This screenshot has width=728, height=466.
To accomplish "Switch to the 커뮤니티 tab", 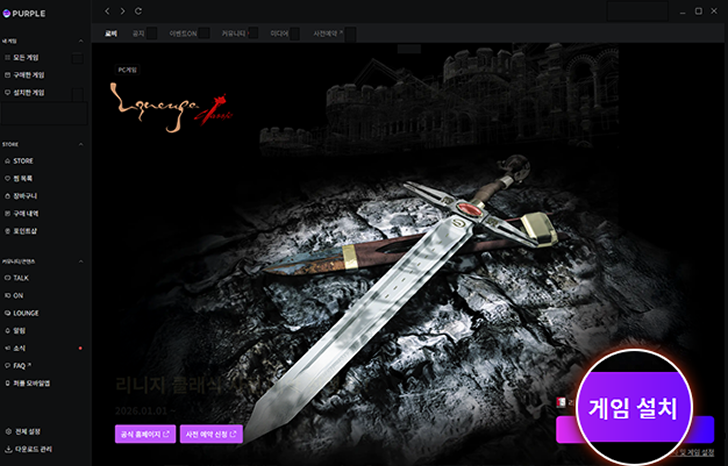I will coord(233,33).
